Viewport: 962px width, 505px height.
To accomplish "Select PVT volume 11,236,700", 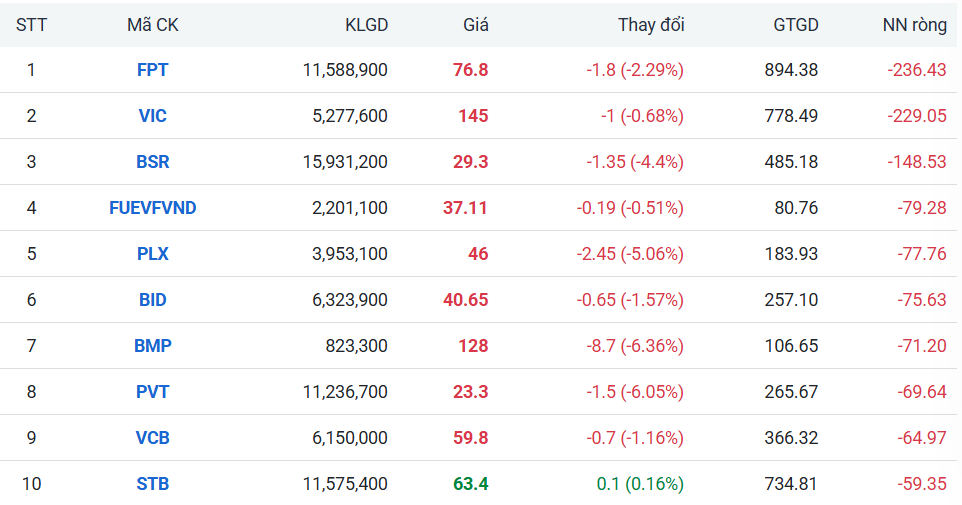I will coord(345,392).
